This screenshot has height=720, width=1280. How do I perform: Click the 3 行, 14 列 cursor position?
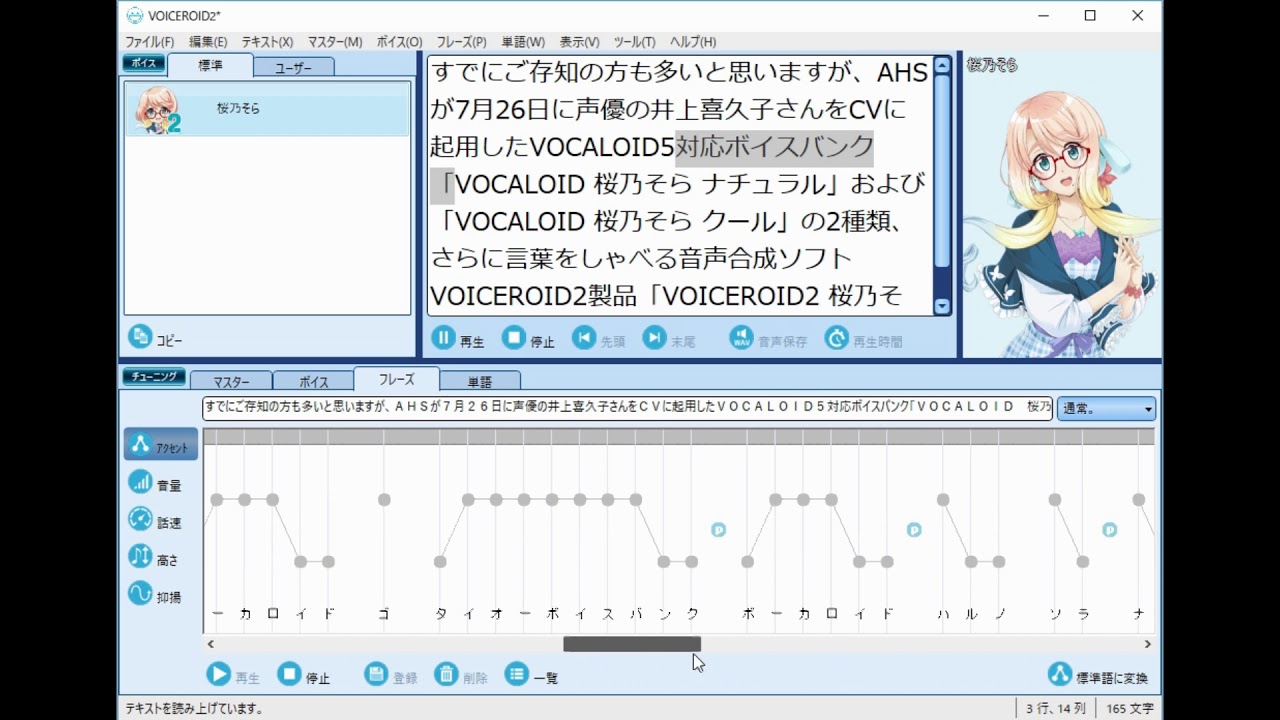click(1056, 708)
